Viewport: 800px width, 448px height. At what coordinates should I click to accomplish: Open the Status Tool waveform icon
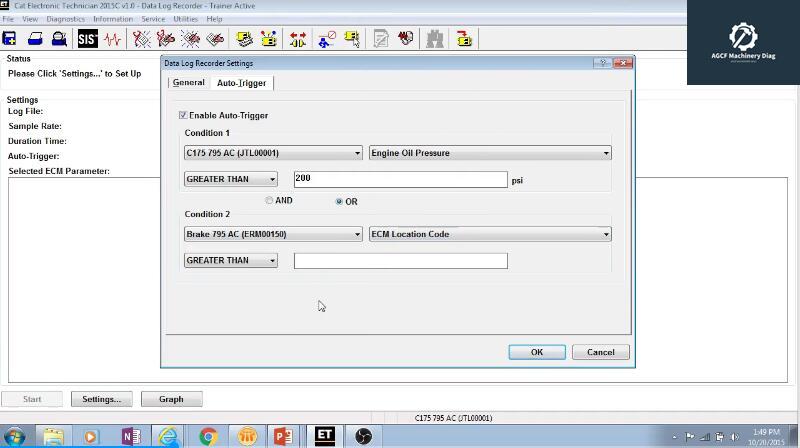point(113,39)
